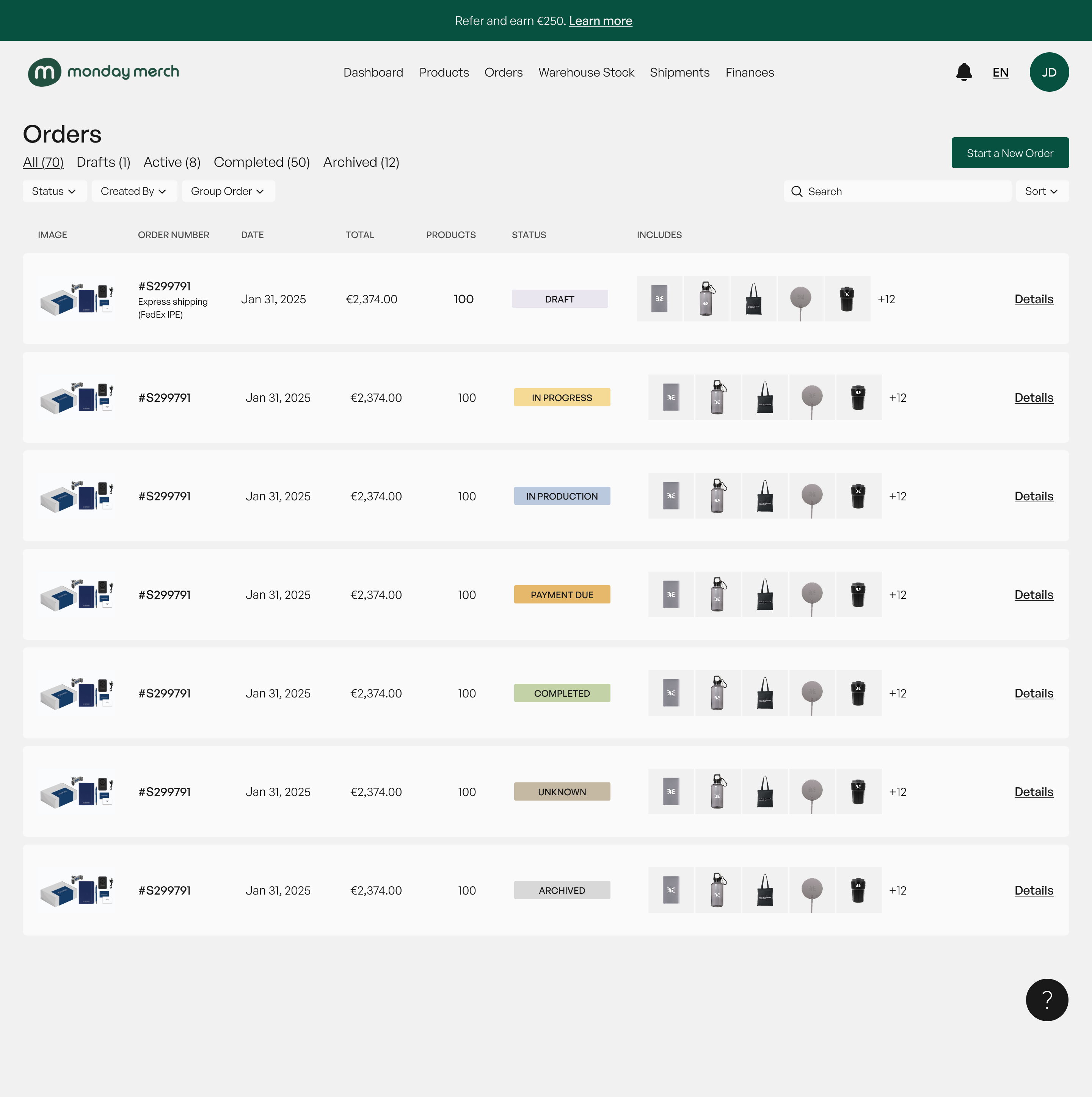Expand the Created By filter
The width and height of the screenshot is (1092, 1097).
click(x=133, y=191)
